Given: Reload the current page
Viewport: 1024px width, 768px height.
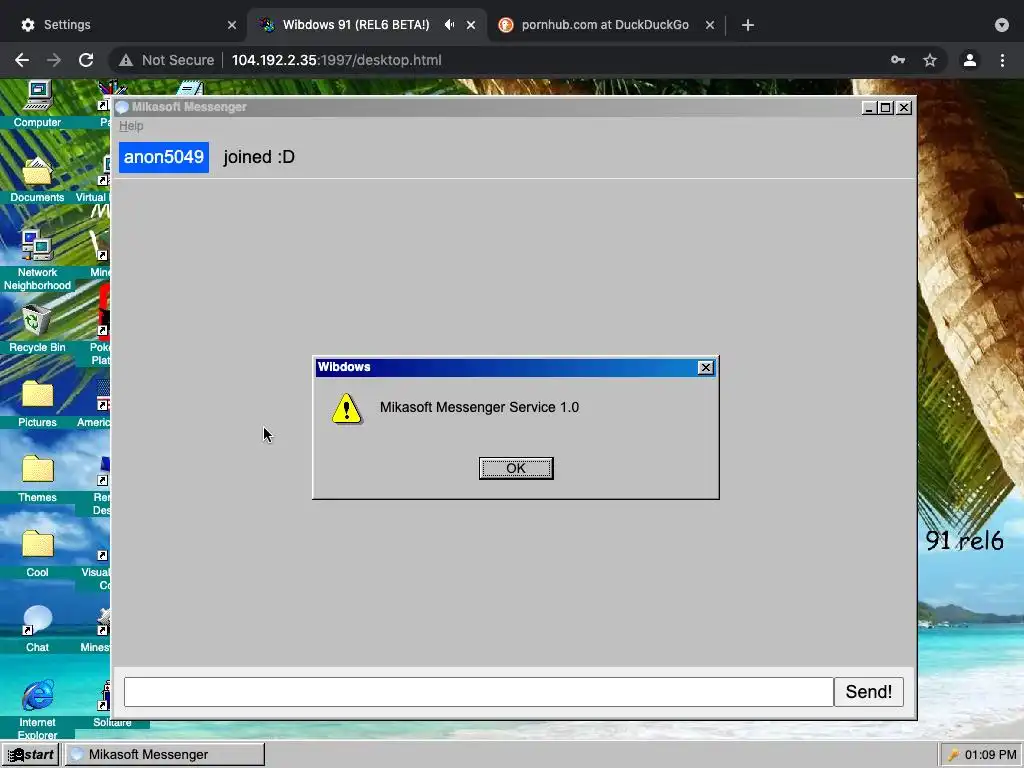Looking at the screenshot, I should pos(86,60).
